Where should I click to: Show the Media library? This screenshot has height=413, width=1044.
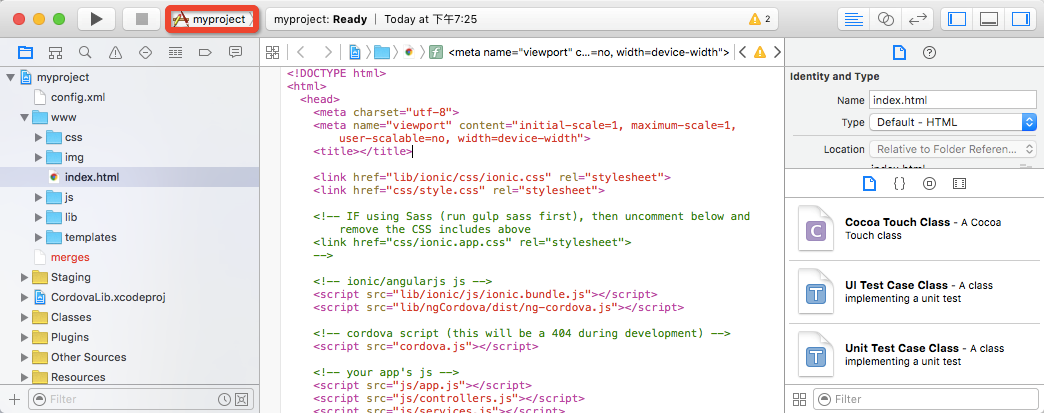(x=959, y=183)
